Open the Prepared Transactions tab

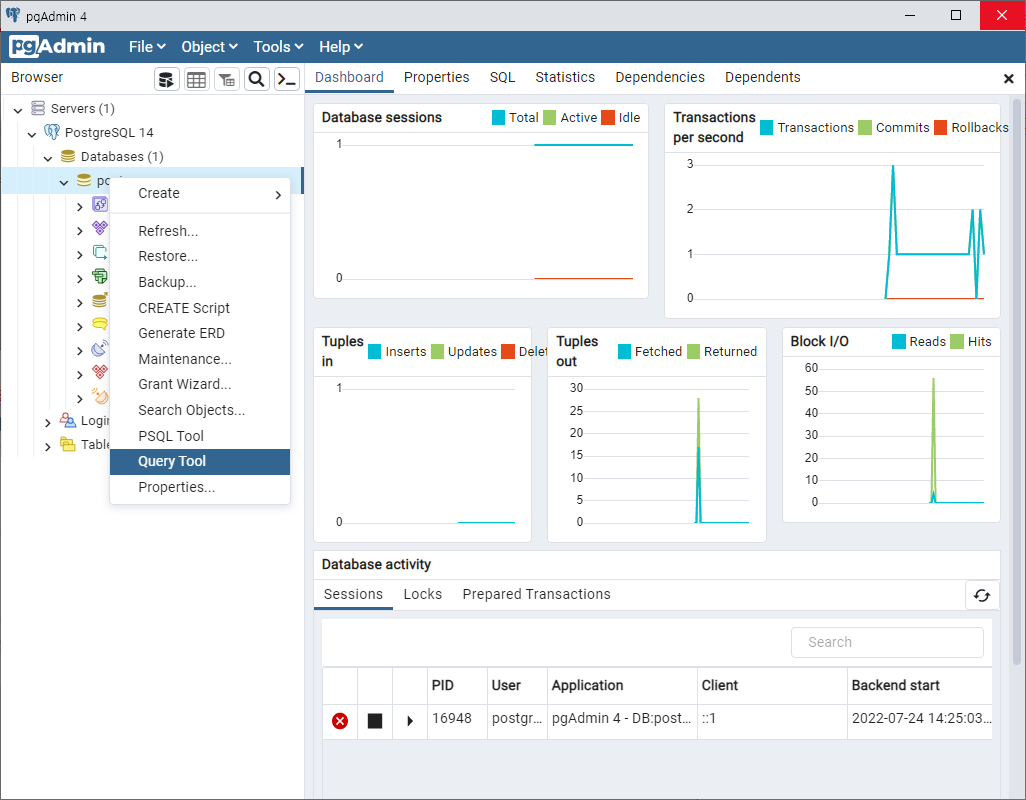[x=536, y=594]
